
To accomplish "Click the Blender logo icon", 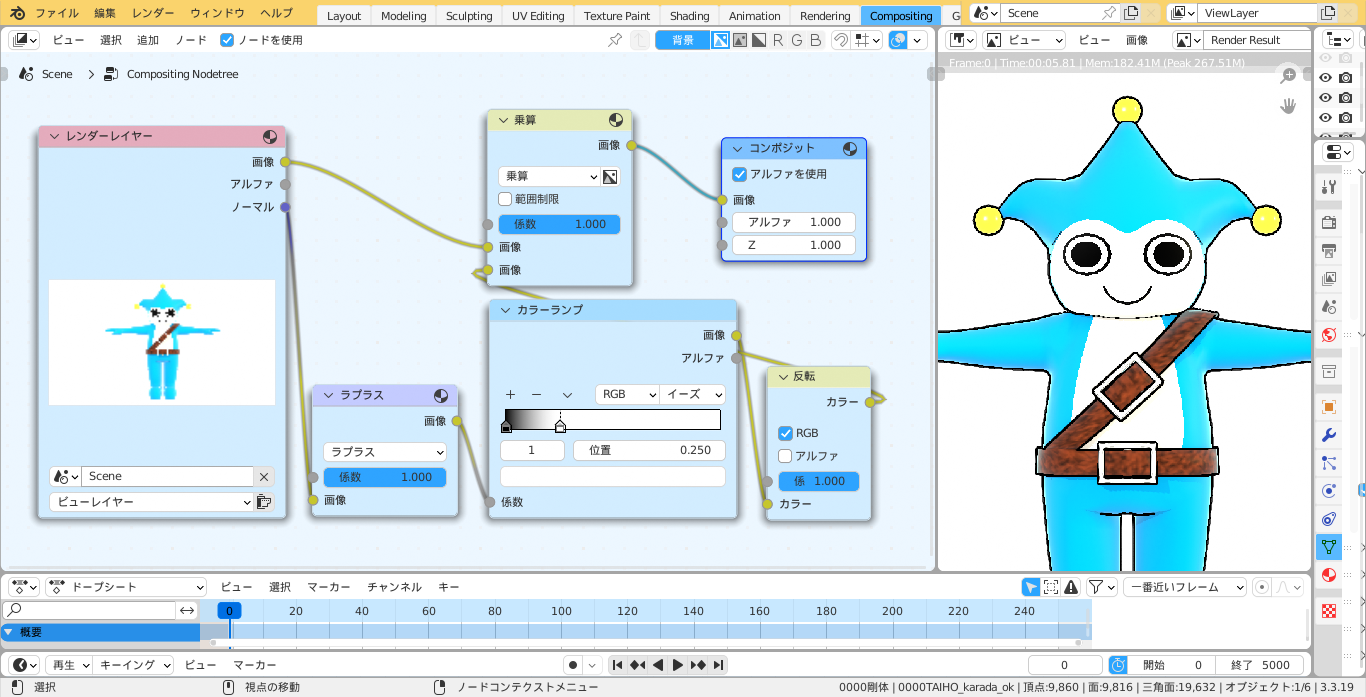I will pyautogui.click(x=18, y=14).
